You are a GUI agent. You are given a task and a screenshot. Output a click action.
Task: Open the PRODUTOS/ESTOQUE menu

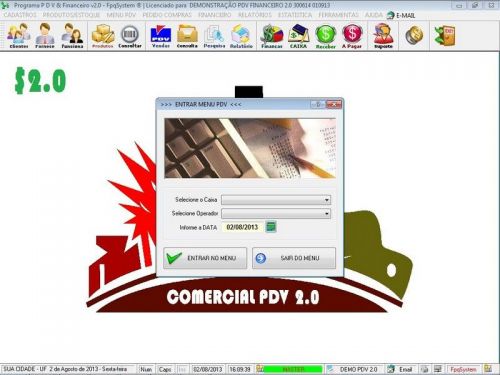pyautogui.click(x=71, y=15)
